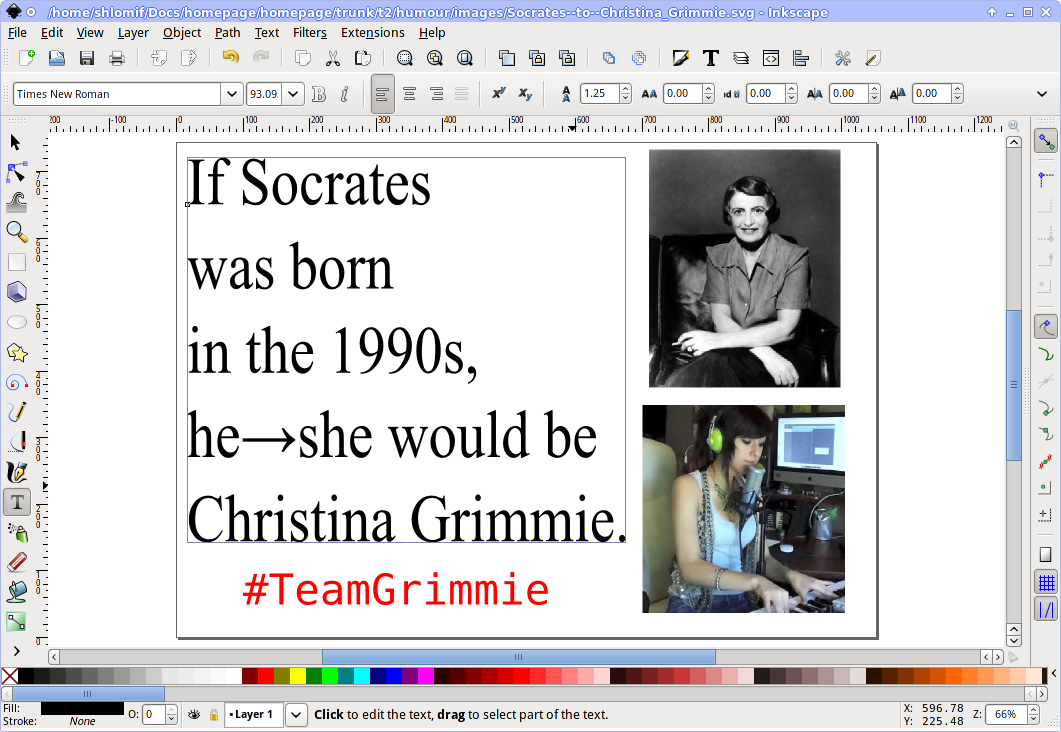Select the Calligraphy tool
Image resolution: width=1061 pixels, height=732 pixels.
16,472
